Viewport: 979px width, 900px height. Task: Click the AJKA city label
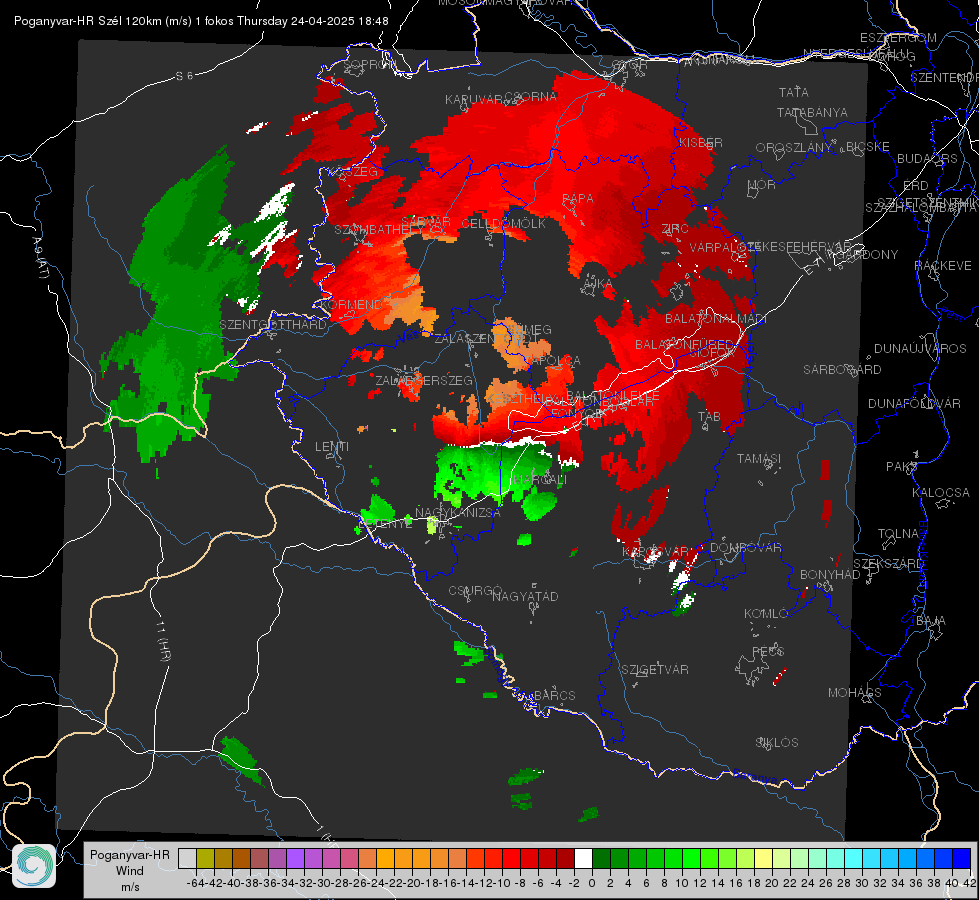coord(598,284)
